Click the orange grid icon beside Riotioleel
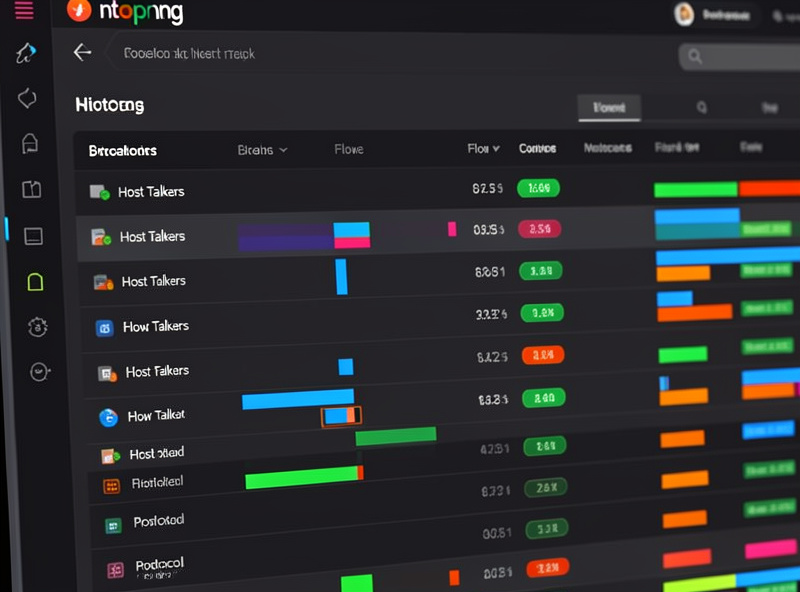The image size is (800, 592). [x=111, y=486]
